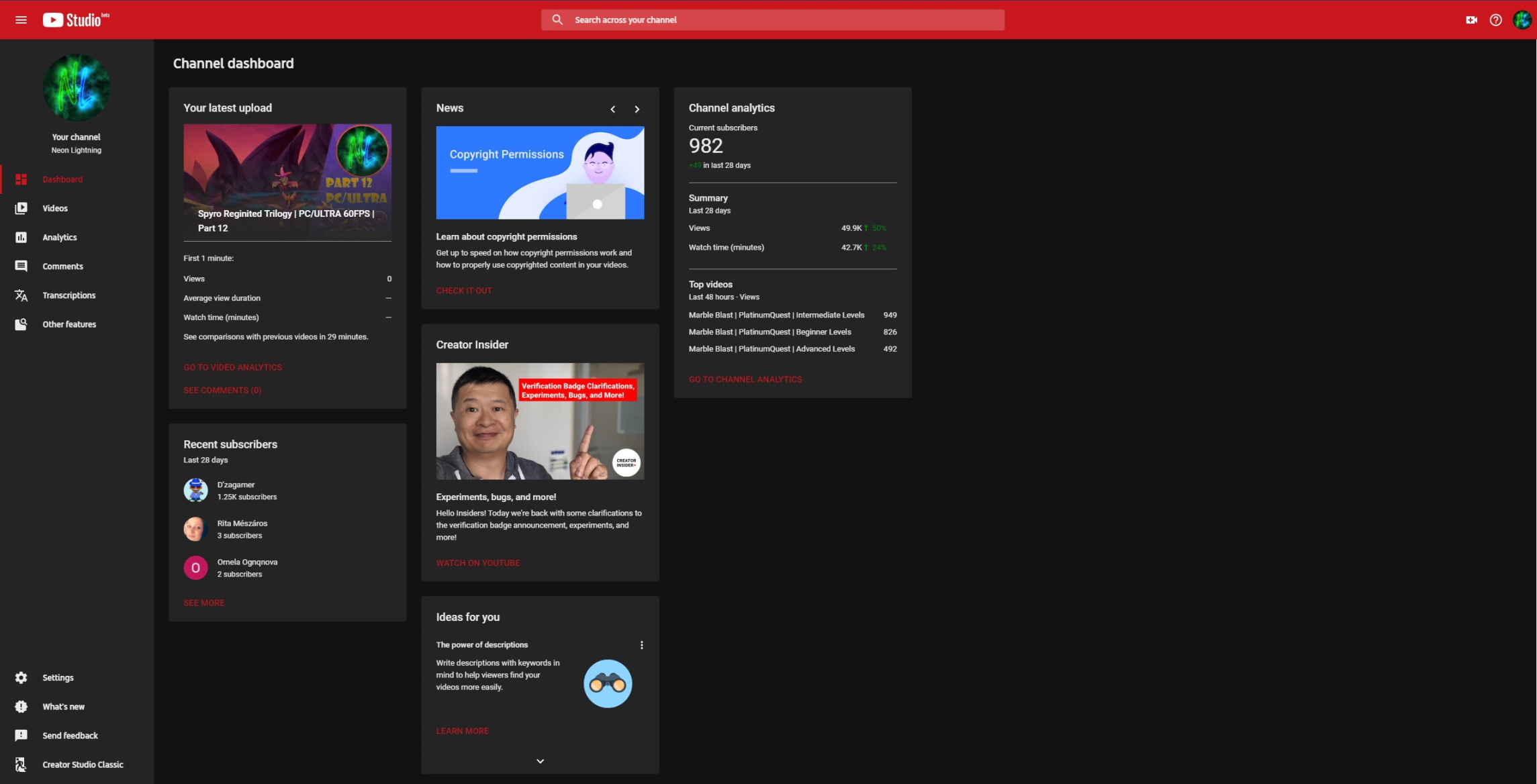Click the channel avatar in top bar
The image size is (1537, 784).
click(x=1522, y=19)
